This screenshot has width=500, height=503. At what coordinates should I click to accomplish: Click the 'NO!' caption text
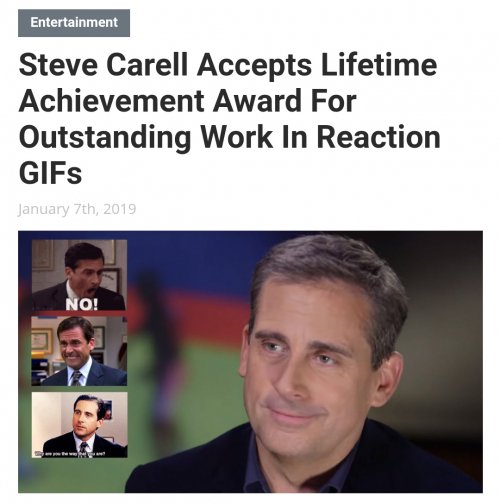82,304
